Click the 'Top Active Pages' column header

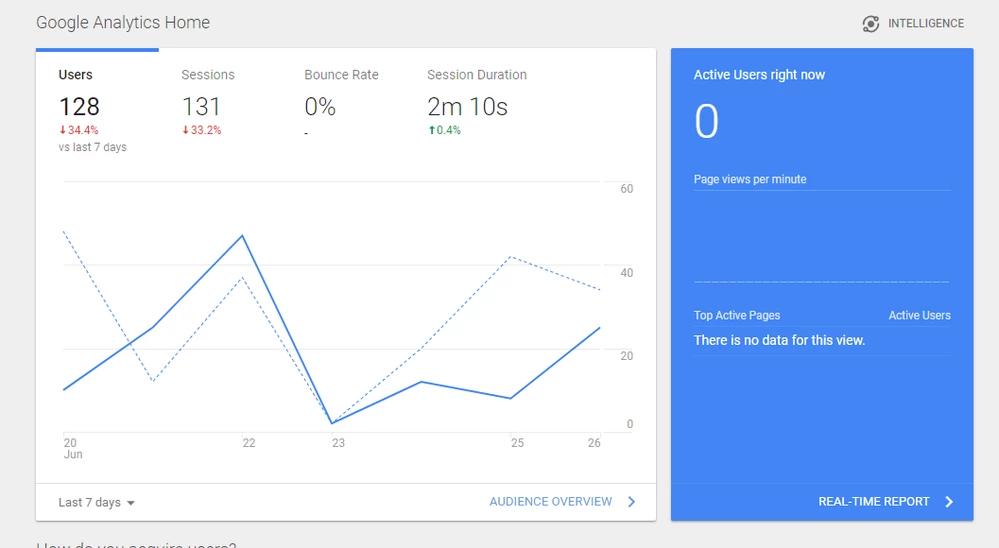click(x=737, y=315)
